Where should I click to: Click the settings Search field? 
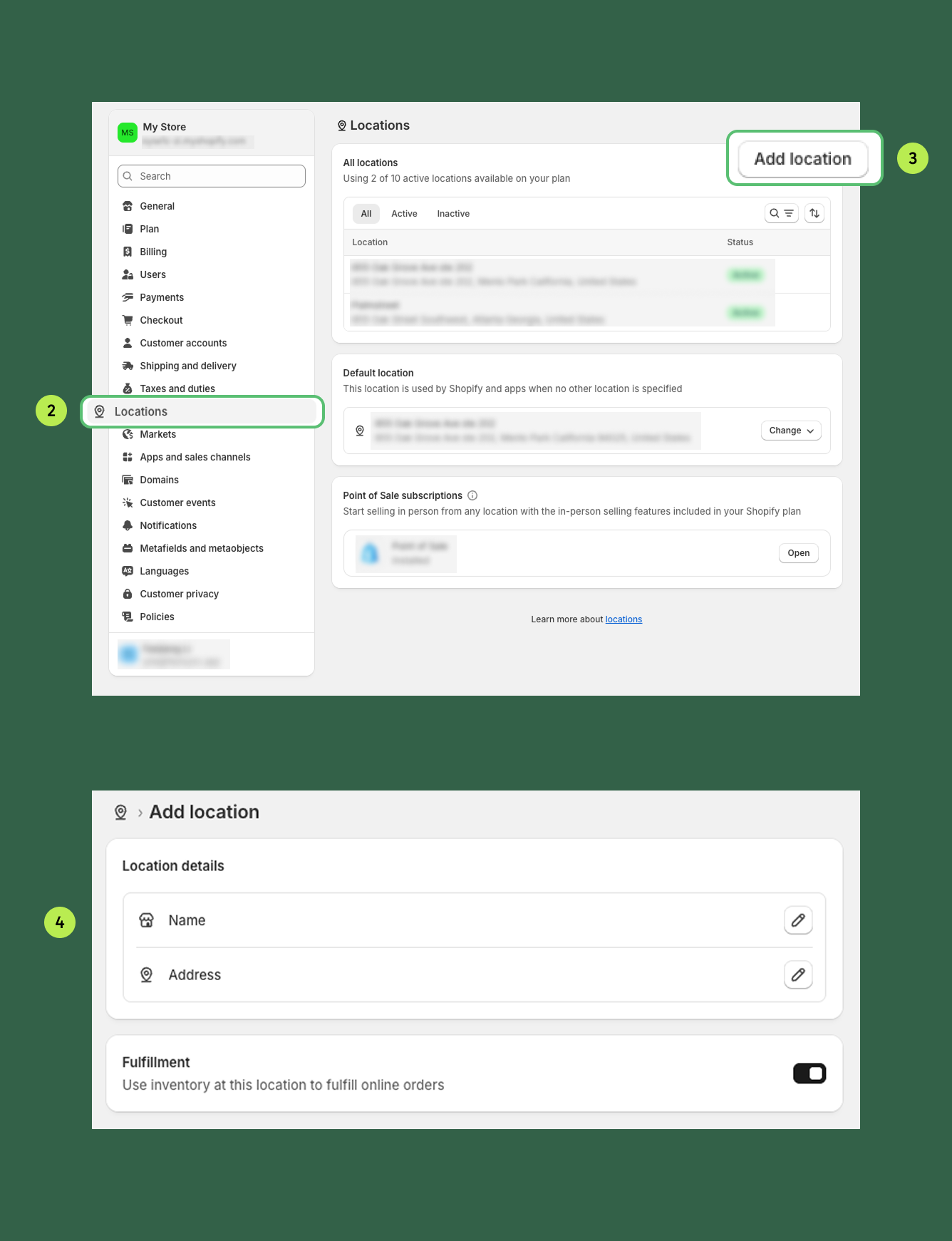pos(212,176)
